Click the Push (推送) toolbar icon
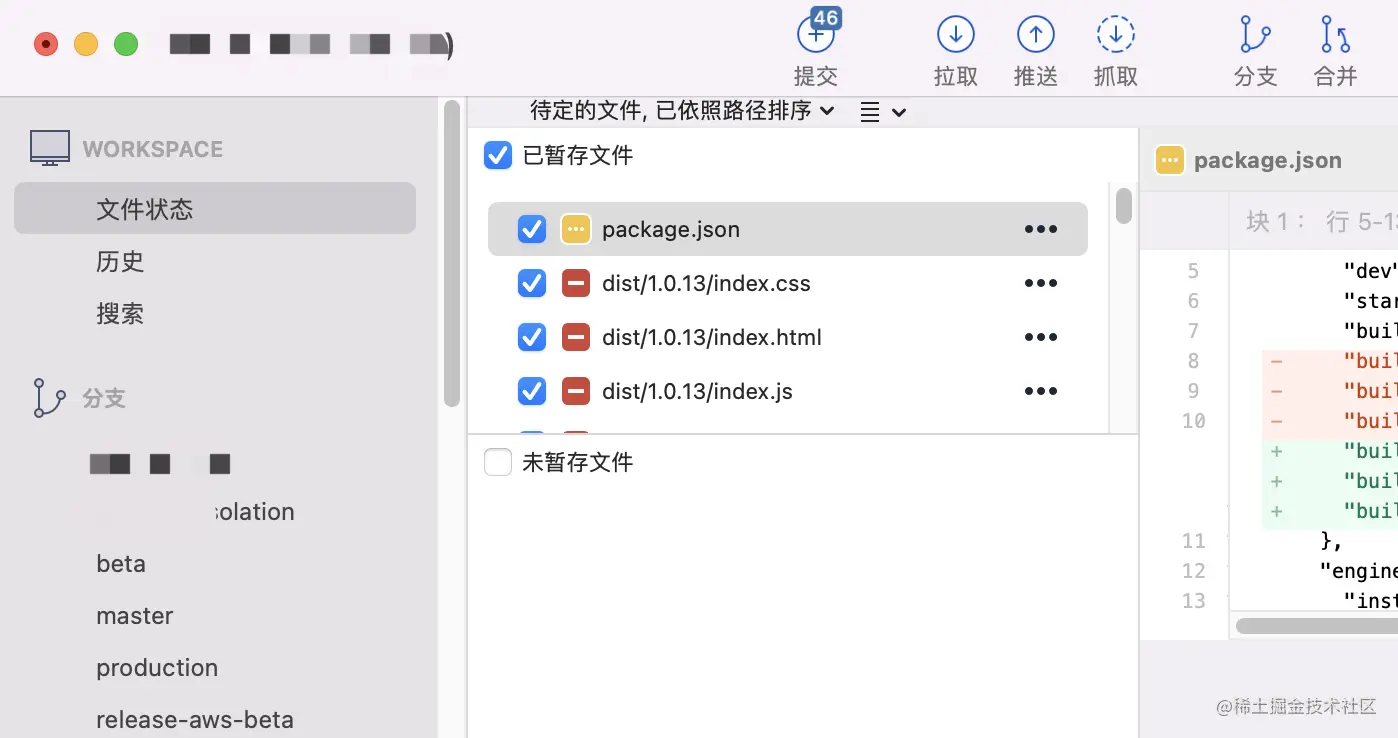This screenshot has height=738, width=1398. pyautogui.click(x=1036, y=35)
